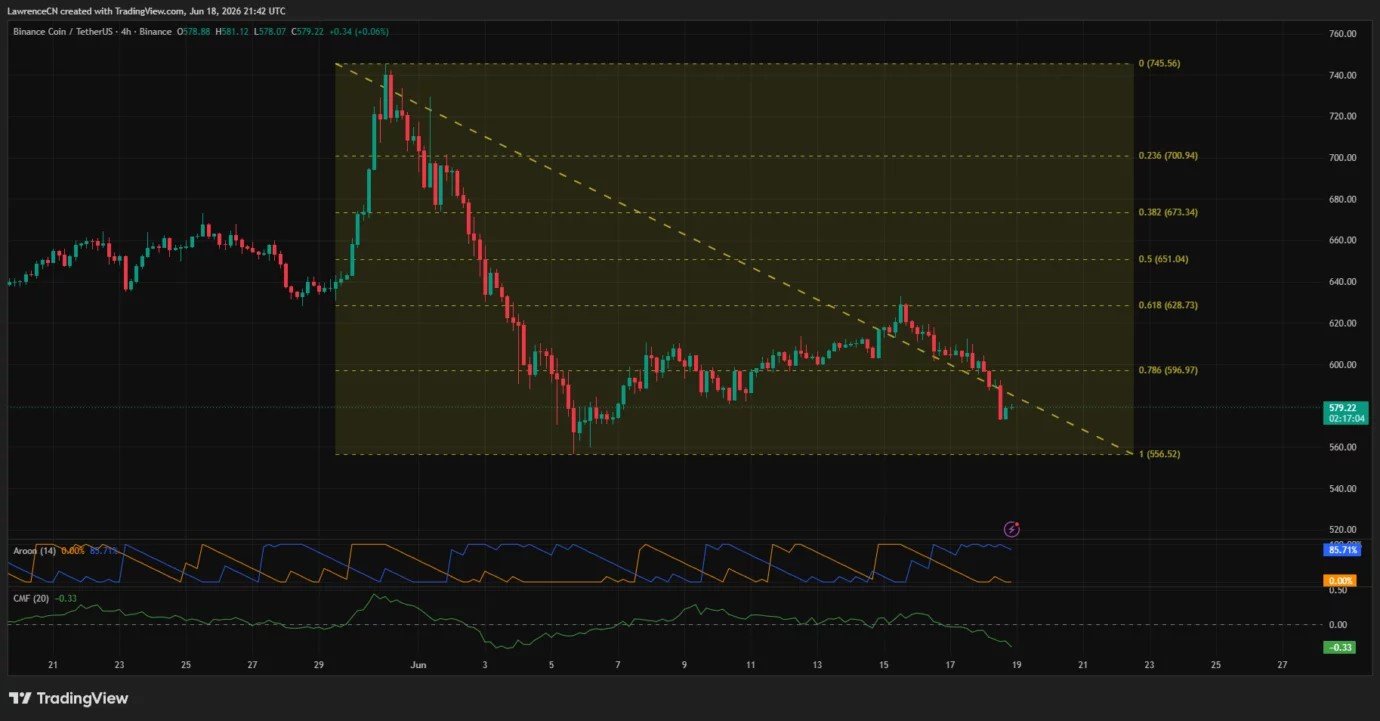Click the 560.00 price axis label
The height and width of the screenshot is (721, 1380).
point(1341,447)
